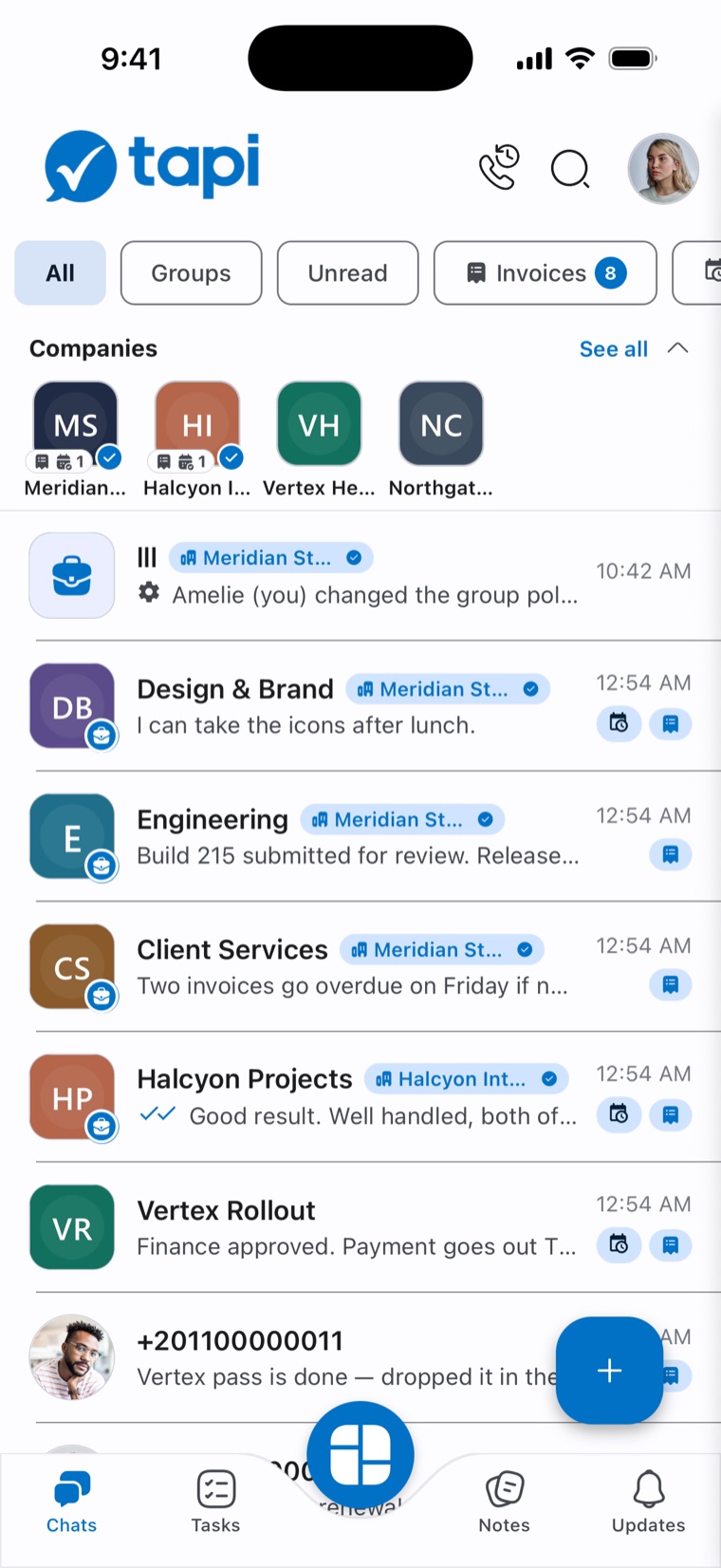The image size is (721, 1568).
Task: Tap Meridian tag beside Engineering
Action: pos(402,819)
